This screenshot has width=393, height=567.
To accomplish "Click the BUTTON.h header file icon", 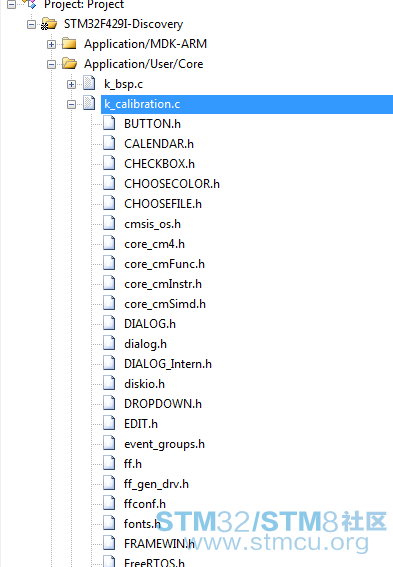I will coord(109,123).
